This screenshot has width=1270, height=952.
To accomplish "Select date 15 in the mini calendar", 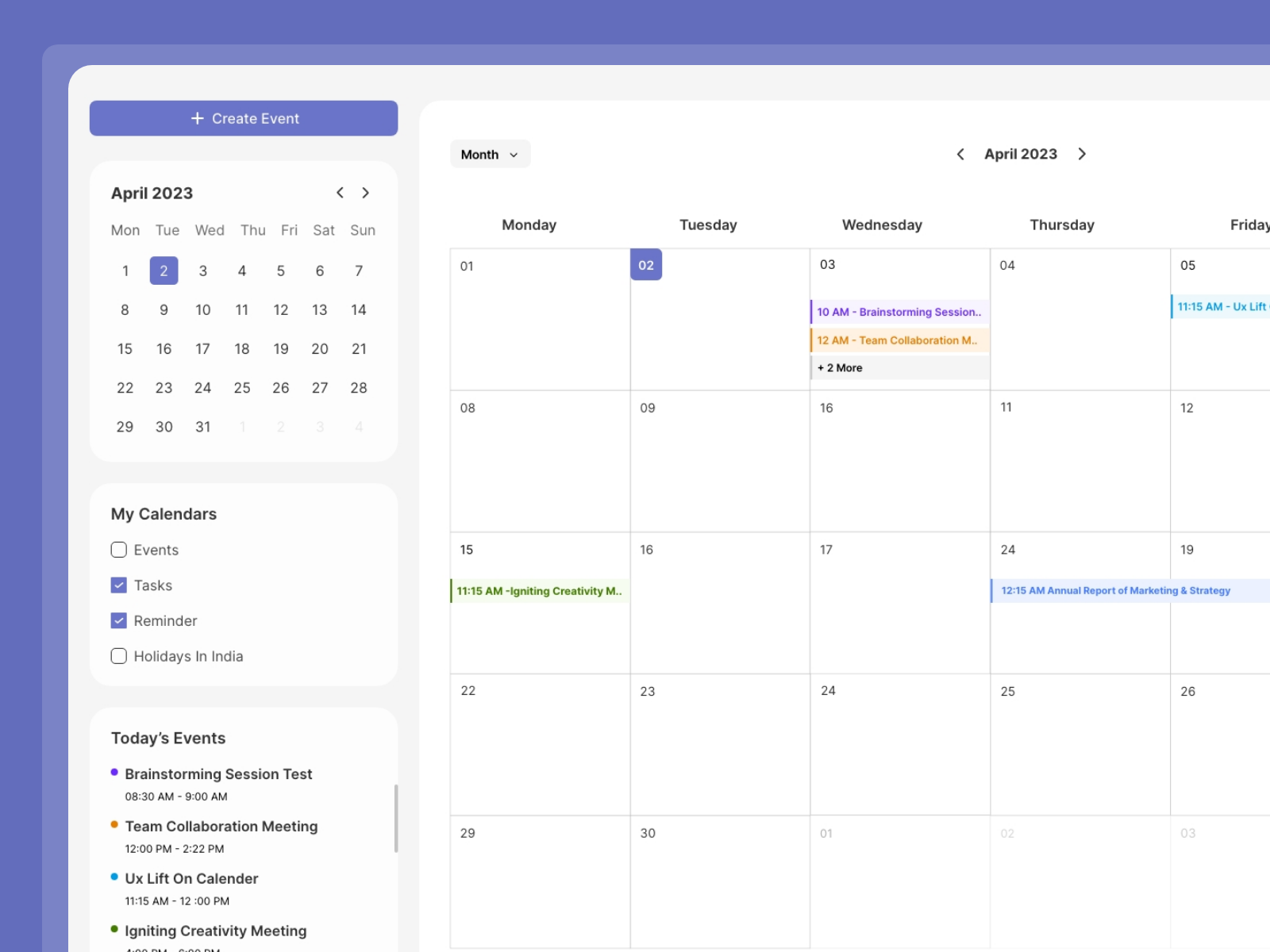I will (125, 348).
